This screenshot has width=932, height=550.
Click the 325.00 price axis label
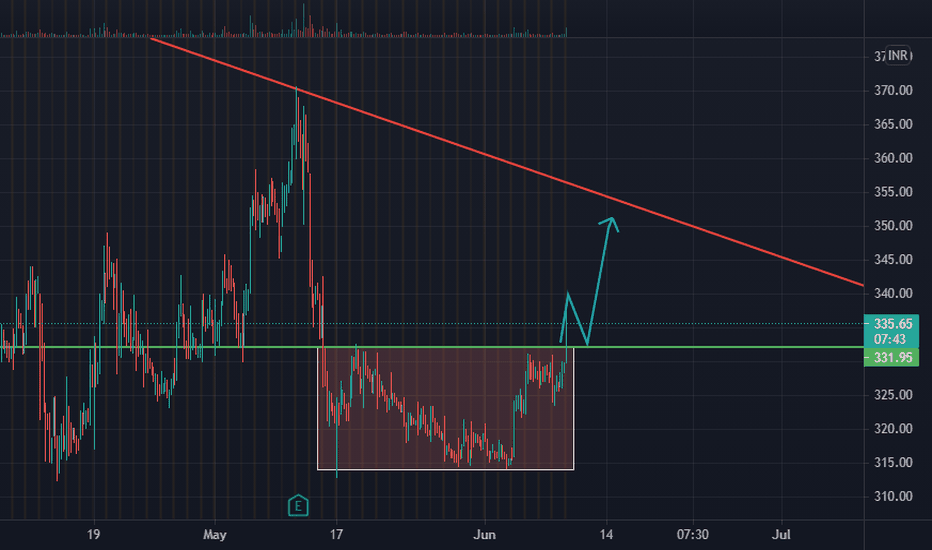(x=893, y=395)
